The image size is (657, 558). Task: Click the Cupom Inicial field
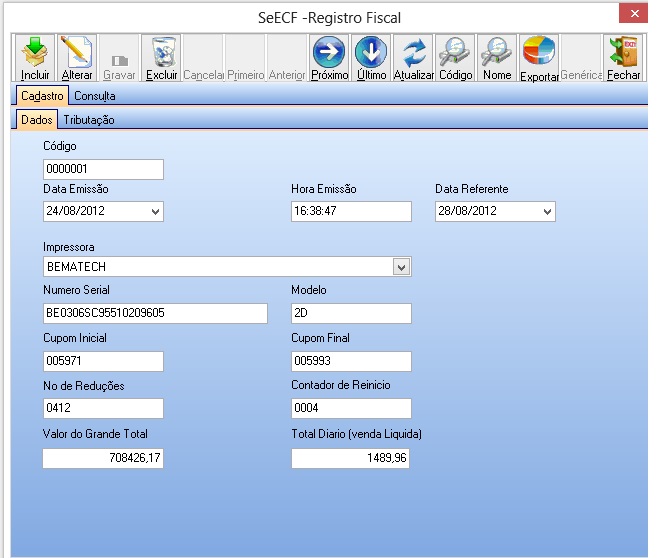[103, 362]
